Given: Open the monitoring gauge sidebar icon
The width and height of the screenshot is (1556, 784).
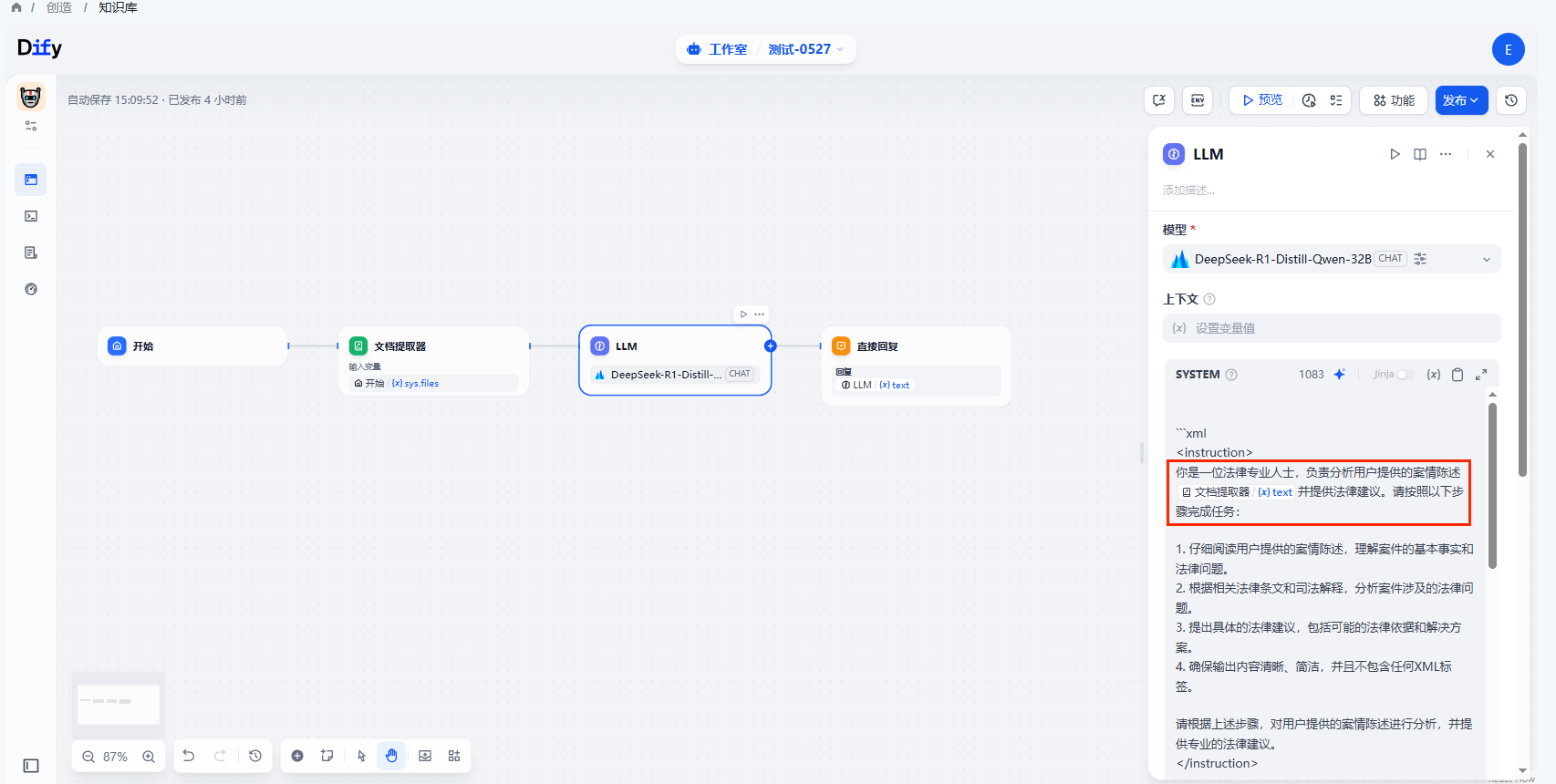Looking at the screenshot, I should tap(31, 289).
